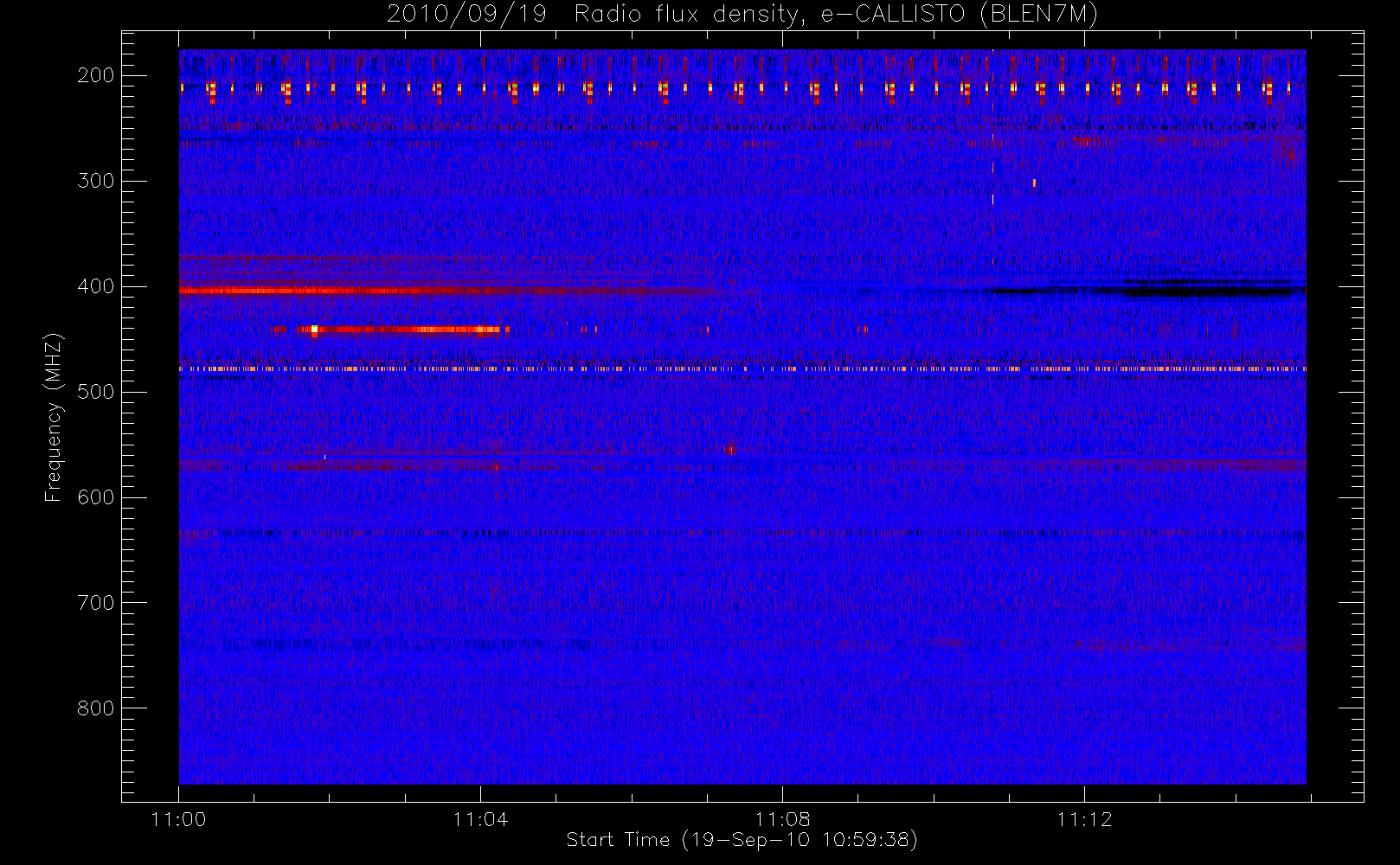Click the 11:00 time tick label
The height and width of the screenshot is (865, 1400).
[178, 819]
